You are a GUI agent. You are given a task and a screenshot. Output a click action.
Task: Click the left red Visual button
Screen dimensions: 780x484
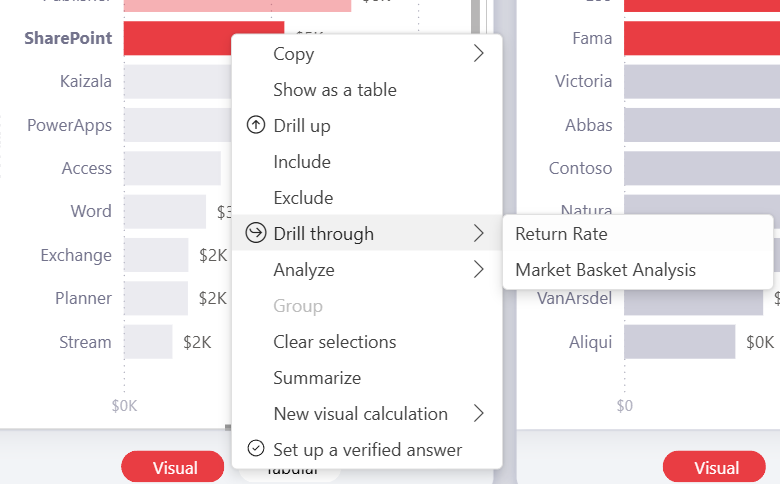pyautogui.click(x=173, y=467)
